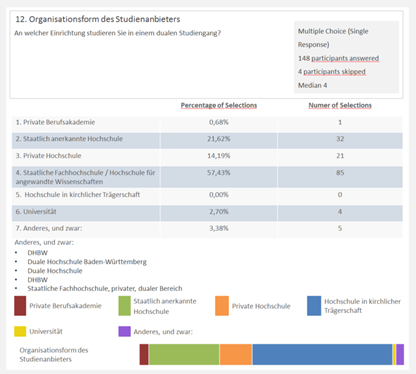Screen dimensions: 416x374
Task: Select the Universität row in the table
Action: point(207,213)
